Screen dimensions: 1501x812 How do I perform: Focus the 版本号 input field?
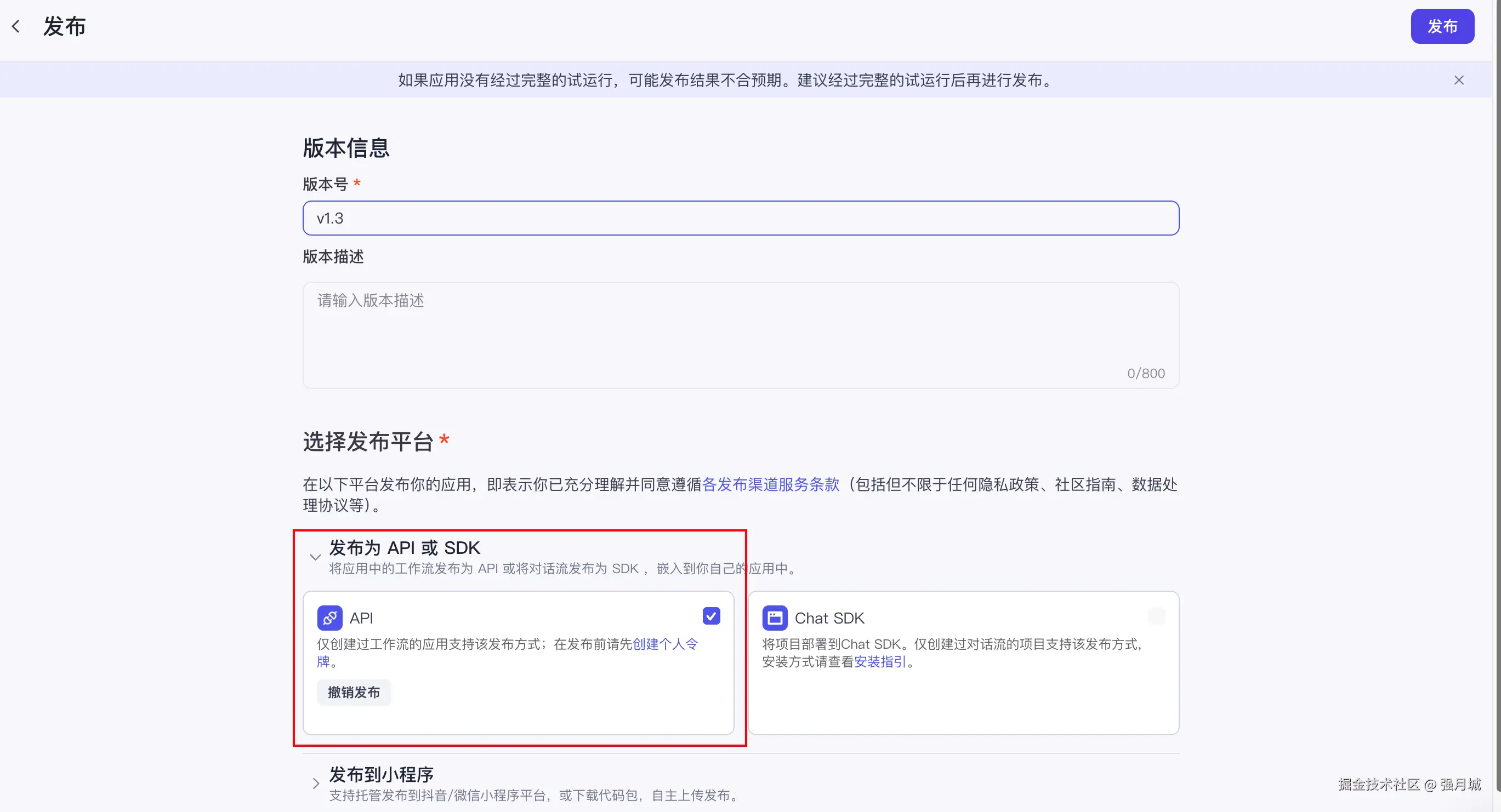[x=740, y=219]
